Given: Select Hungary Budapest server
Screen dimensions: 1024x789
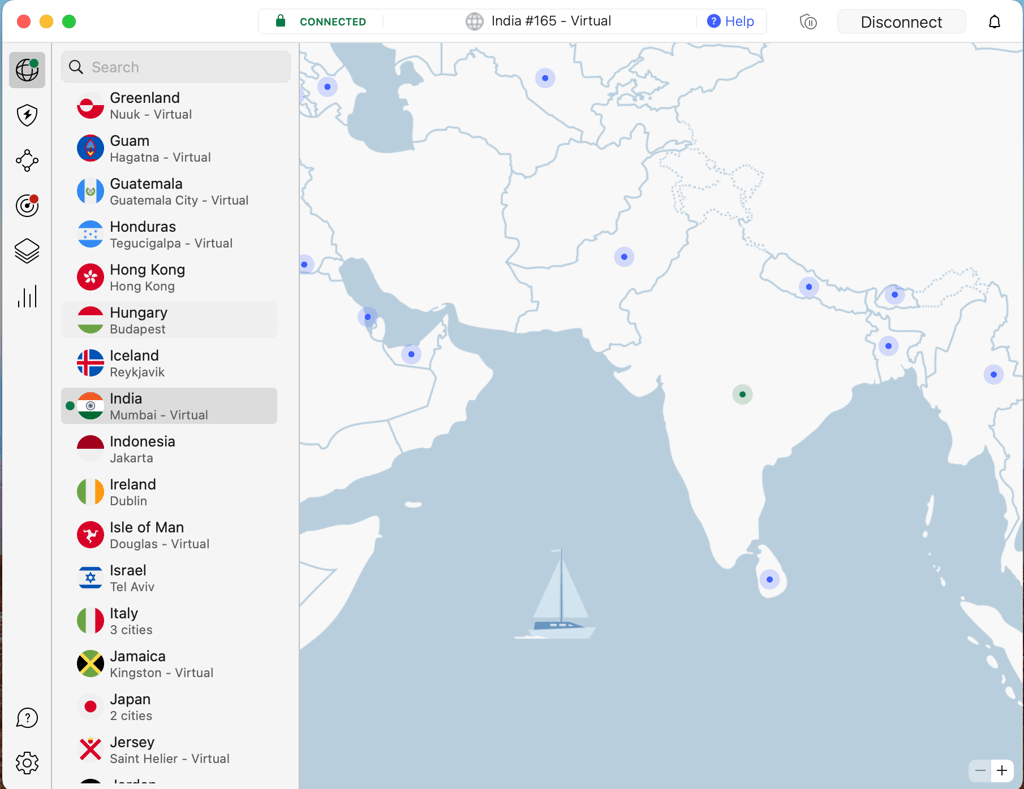Looking at the screenshot, I should 169,320.
